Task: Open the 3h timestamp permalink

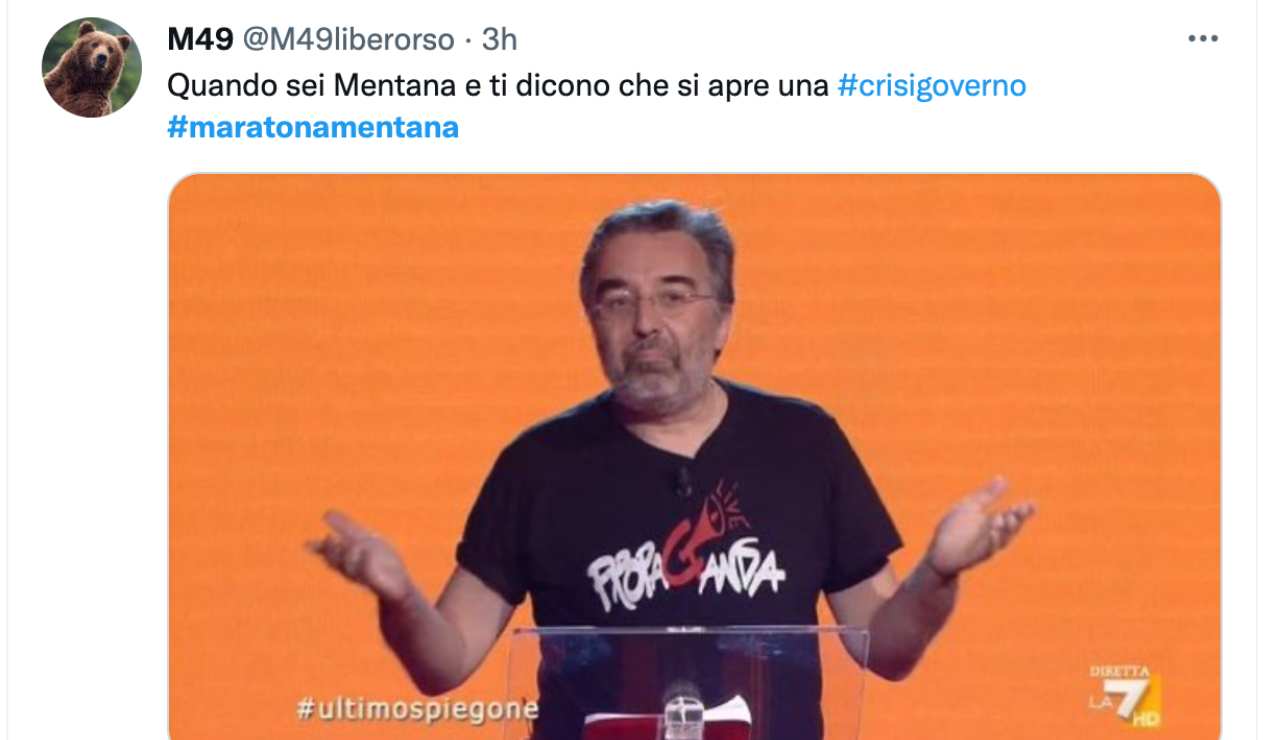Action: click(x=499, y=39)
